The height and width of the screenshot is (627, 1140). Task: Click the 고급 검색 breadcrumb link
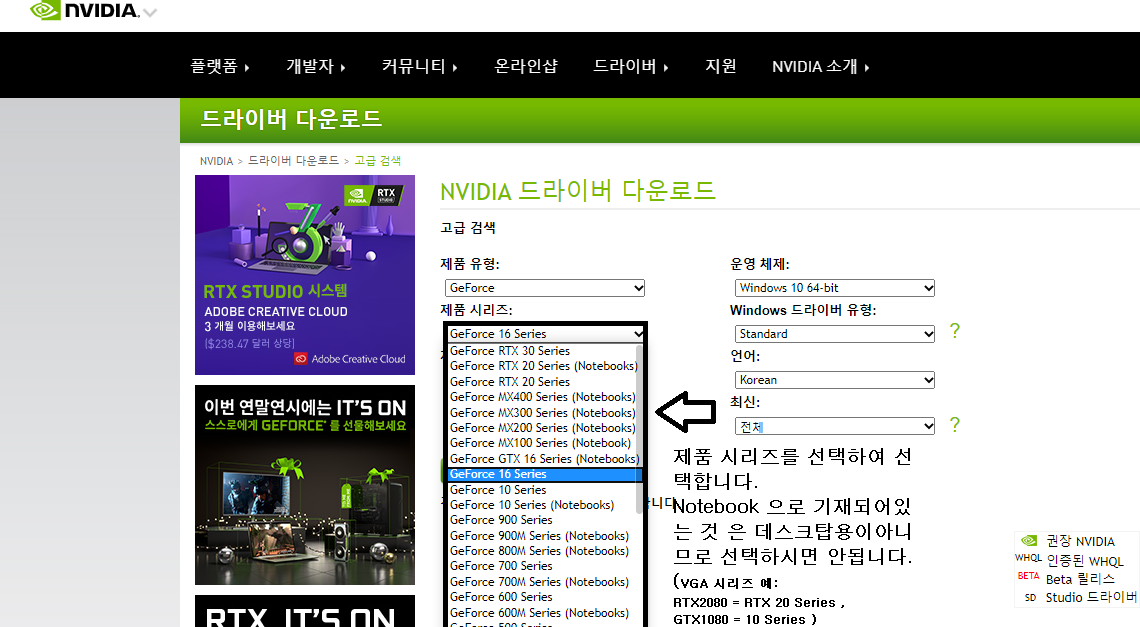point(377,160)
